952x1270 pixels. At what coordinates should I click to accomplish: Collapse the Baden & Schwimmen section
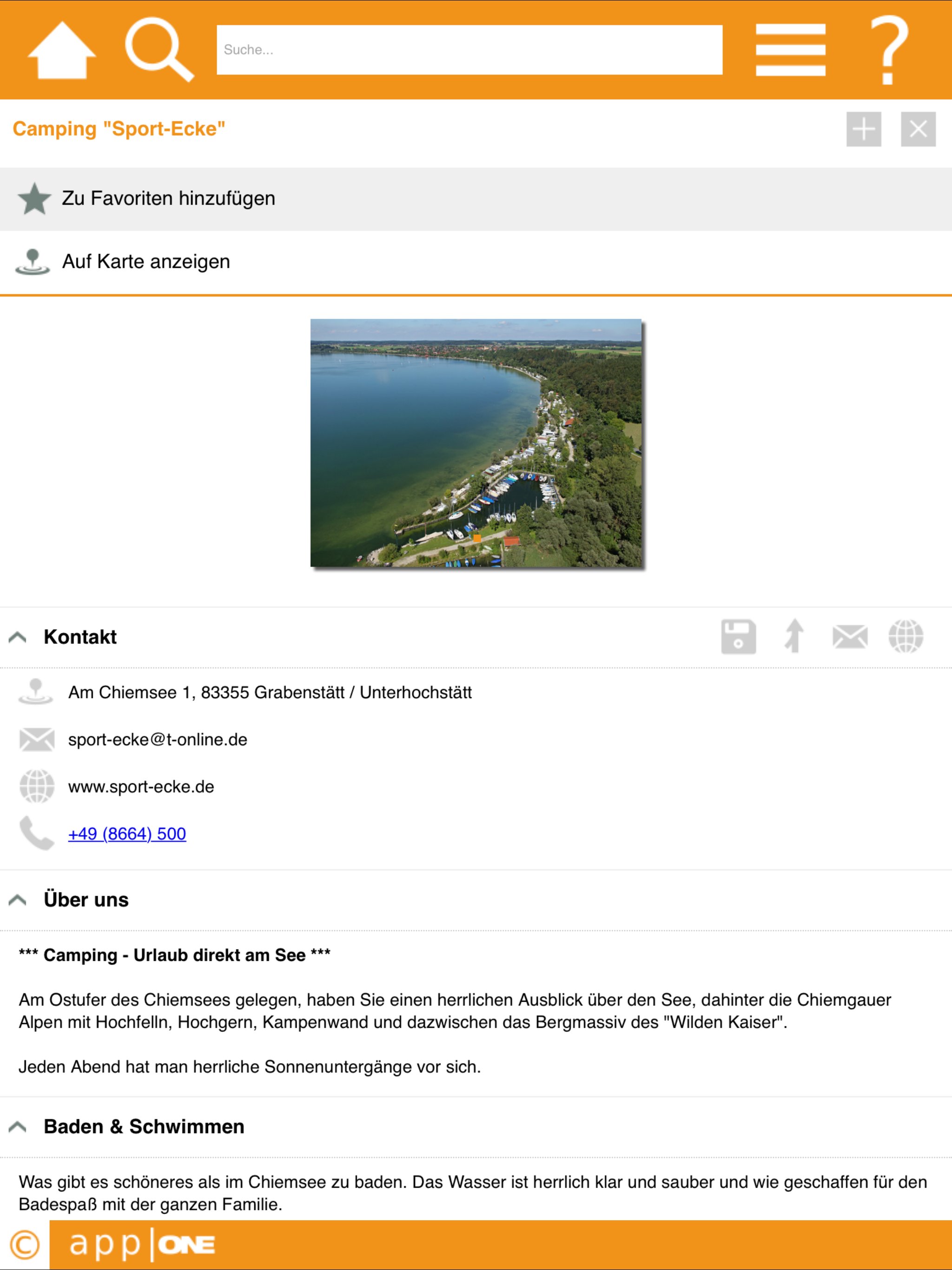coord(18,1126)
